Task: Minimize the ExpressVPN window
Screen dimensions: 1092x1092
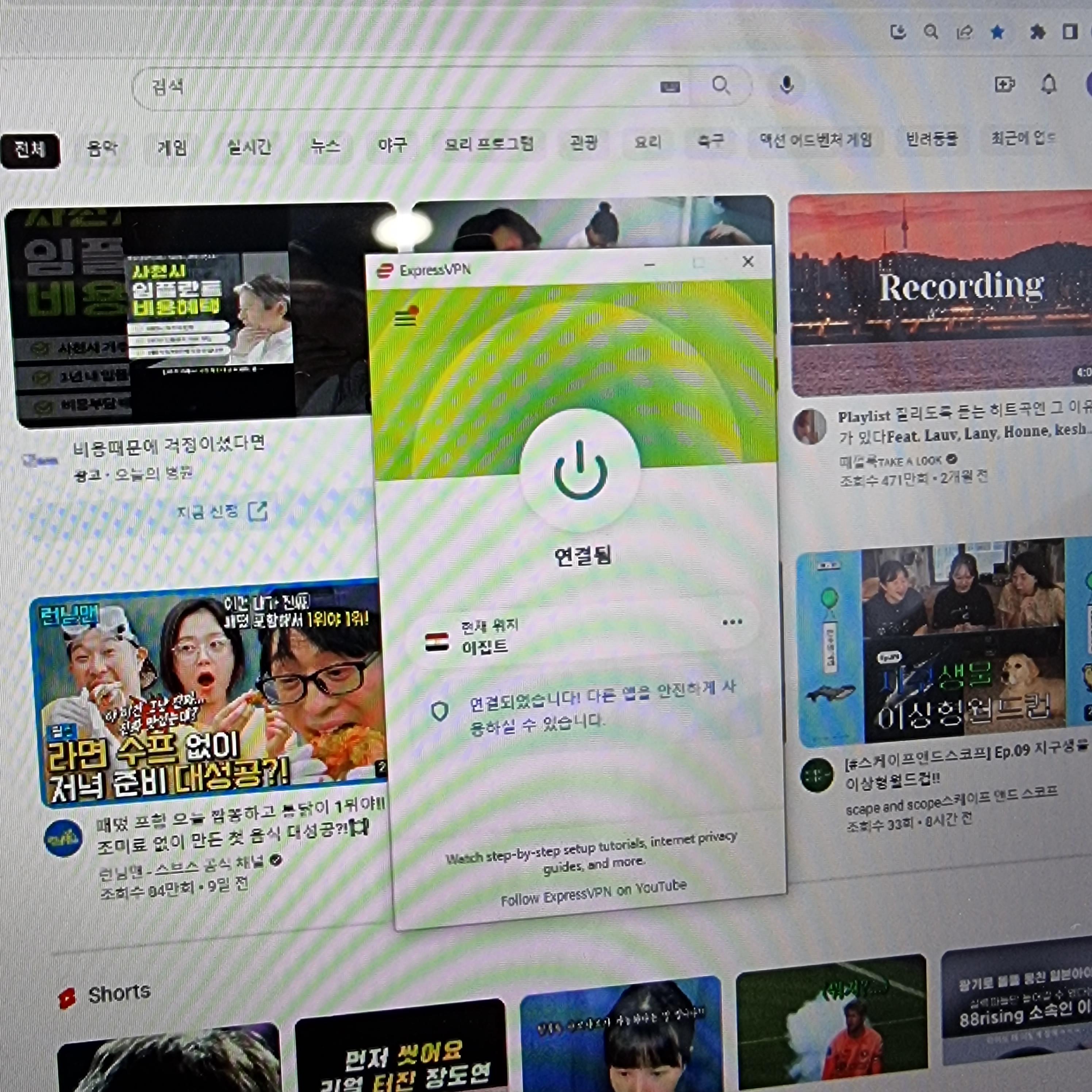Action: (x=649, y=265)
